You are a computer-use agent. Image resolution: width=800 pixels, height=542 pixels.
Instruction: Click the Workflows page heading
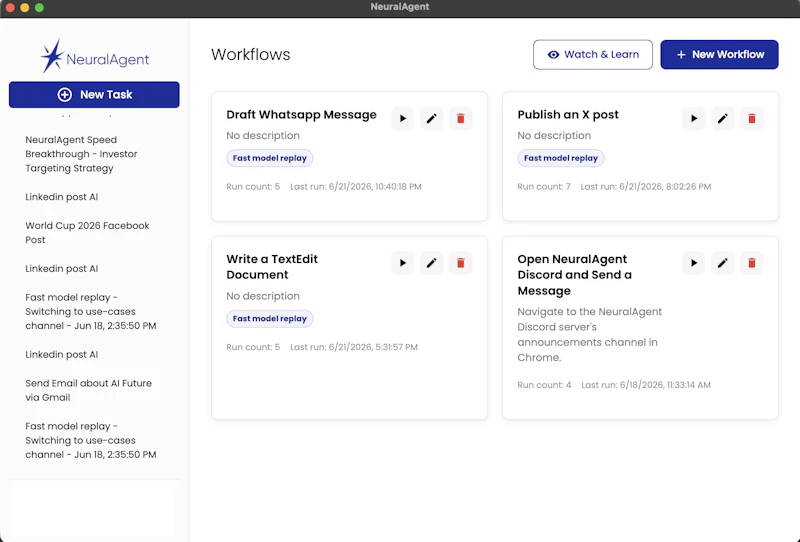251,55
